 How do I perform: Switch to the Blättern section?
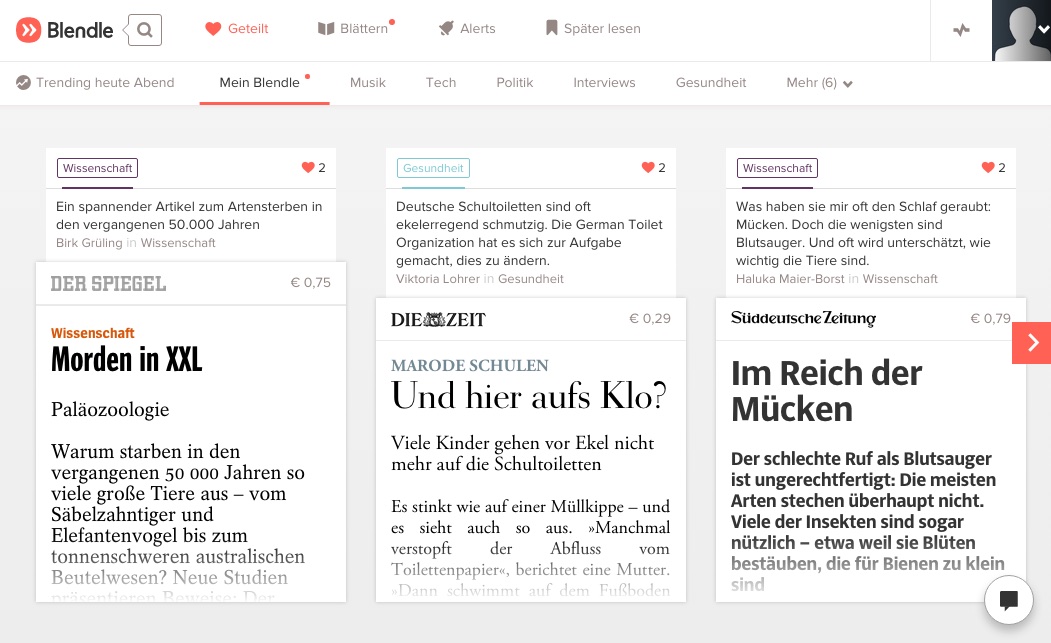[353, 29]
